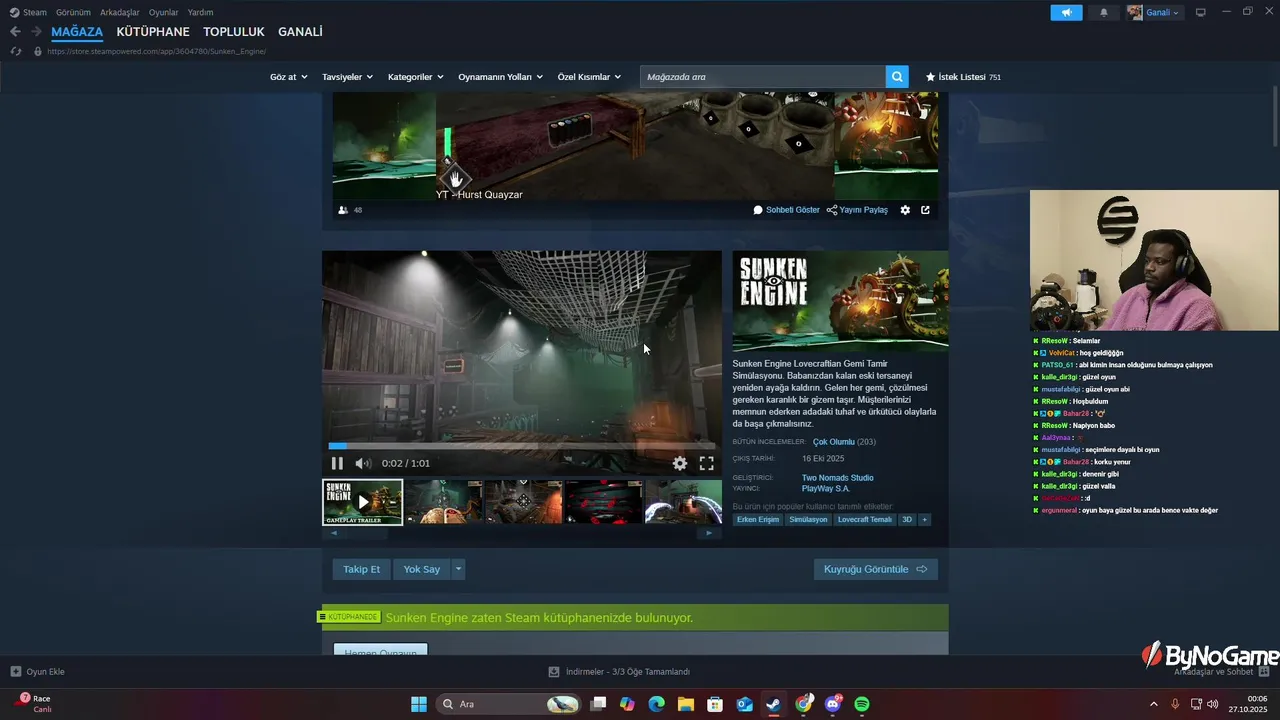Screen dimensions: 1280x720
Task: Click the Oyun Ekle add game button
Action: (x=37, y=672)
